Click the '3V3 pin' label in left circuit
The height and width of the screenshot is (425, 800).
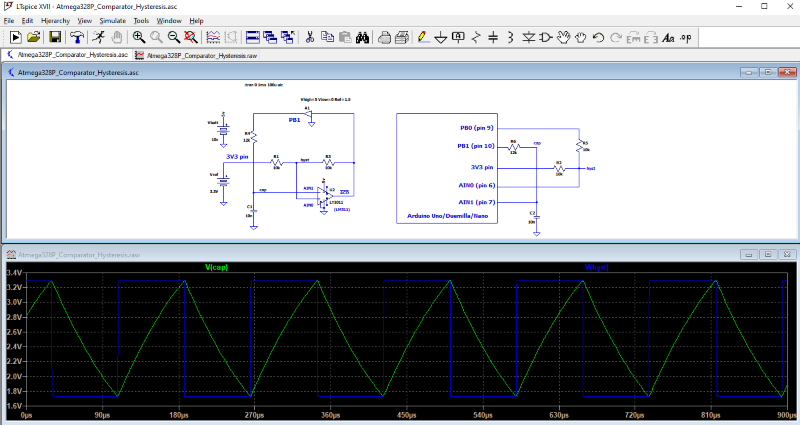click(x=237, y=157)
